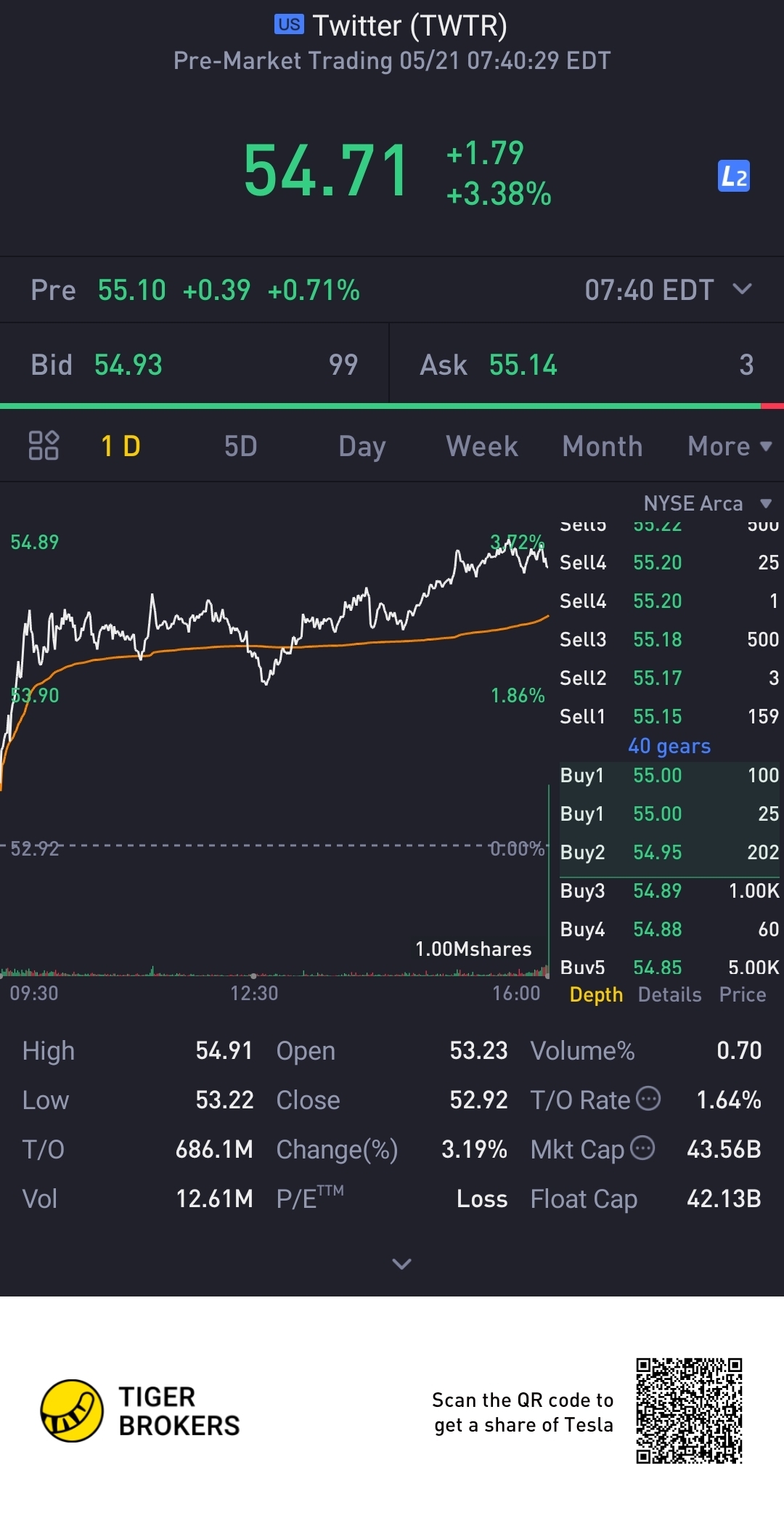Switch to the Month chart tab
784x1526 pixels.
pos(603,446)
